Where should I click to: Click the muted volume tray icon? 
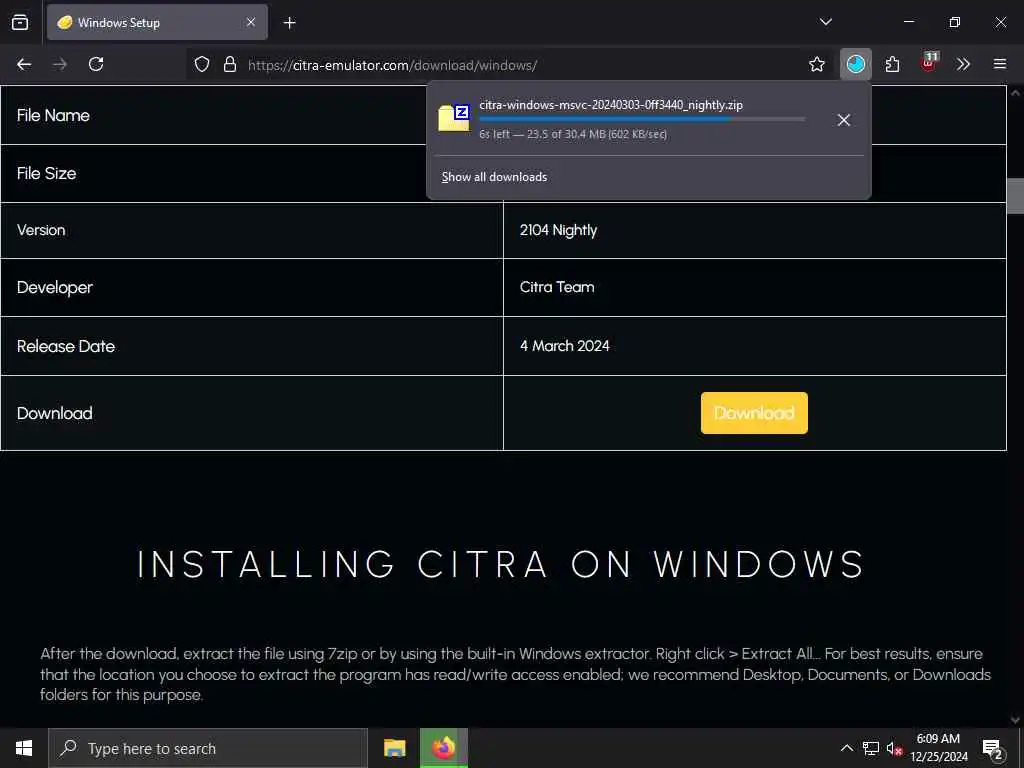tap(895, 748)
